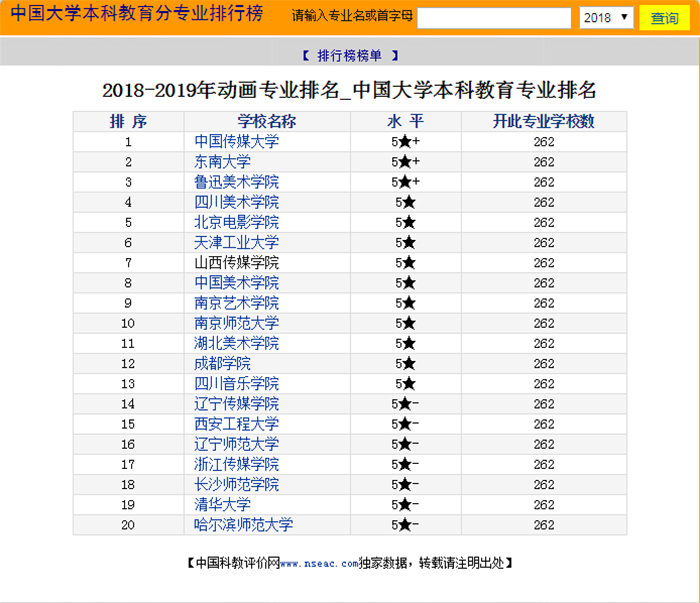Open 东南大学 school link

222,162
